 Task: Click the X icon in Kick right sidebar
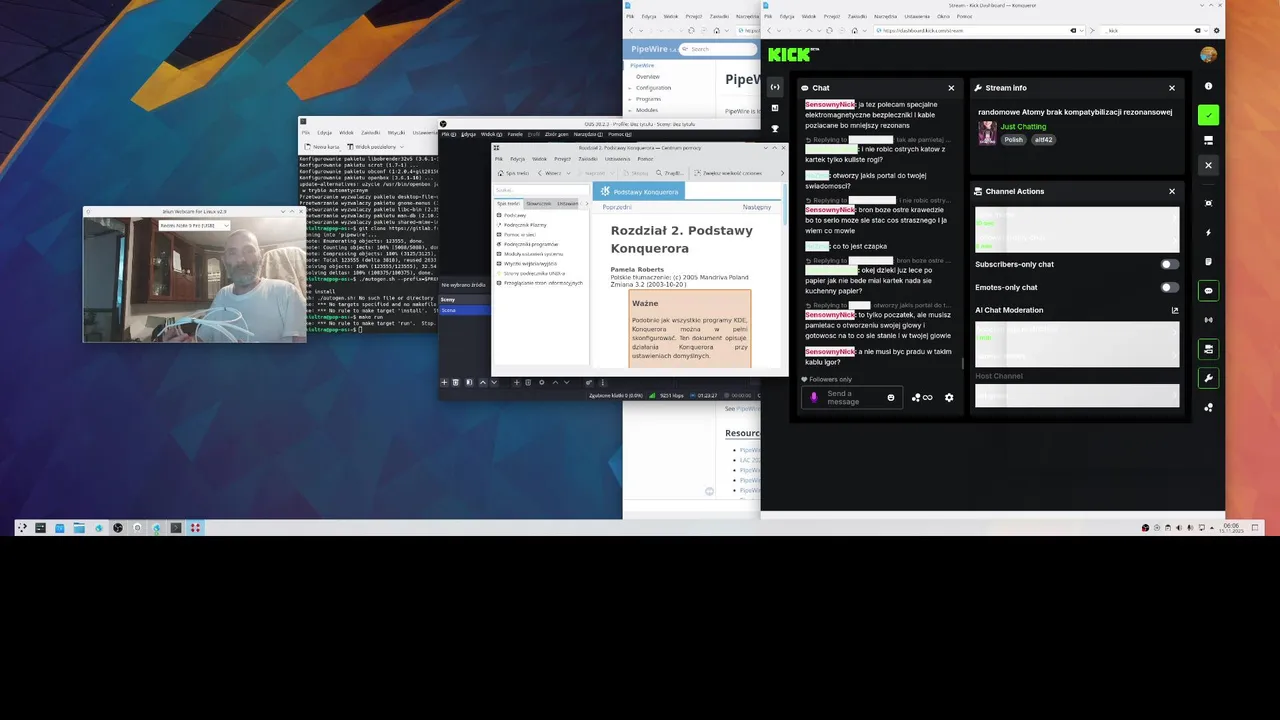tap(1208, 165)
